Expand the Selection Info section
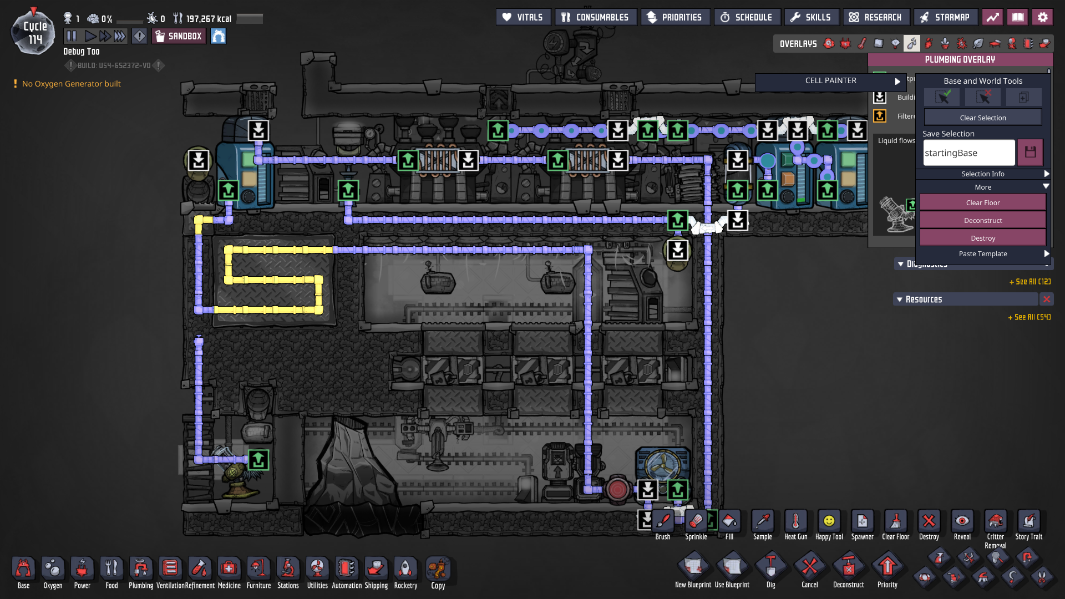 (x=983, y=174)
